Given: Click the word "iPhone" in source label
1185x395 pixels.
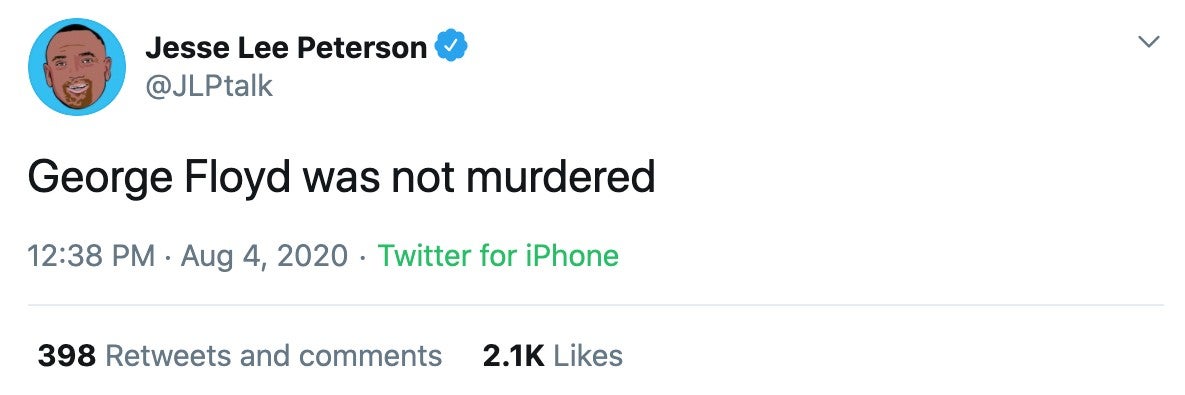Looking at the screenshot, I should pos(571,255).
